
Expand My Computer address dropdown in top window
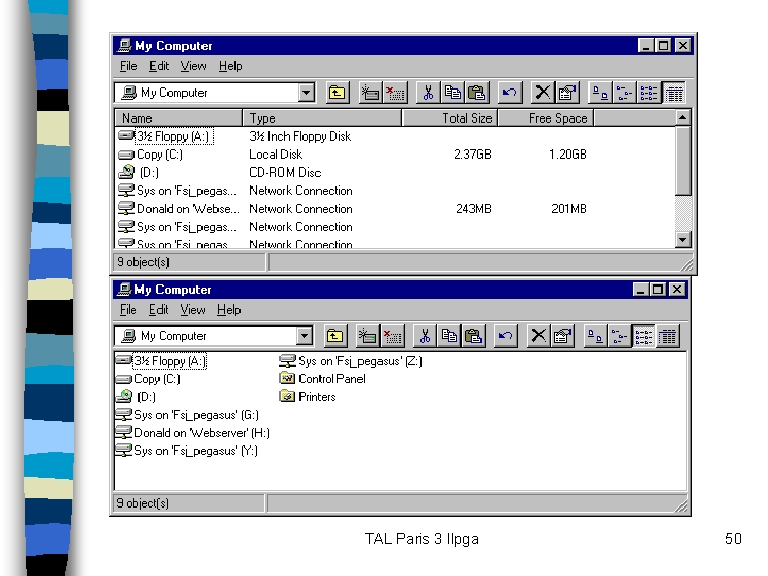(306, 93)
